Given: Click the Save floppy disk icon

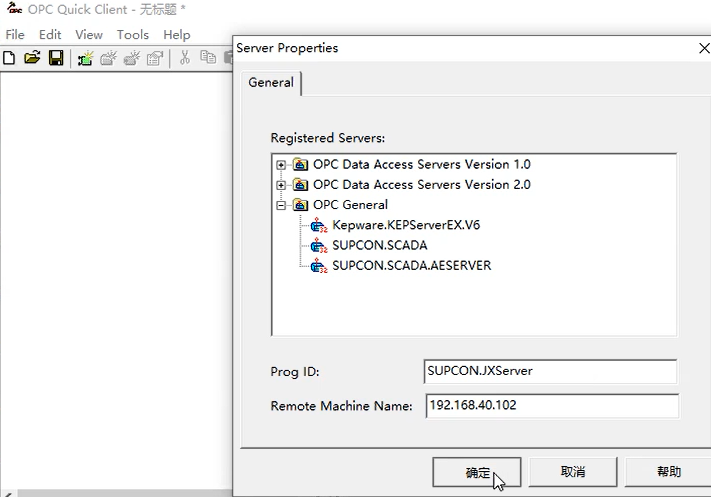Looking at the screenshot, I should click(56, 58).
